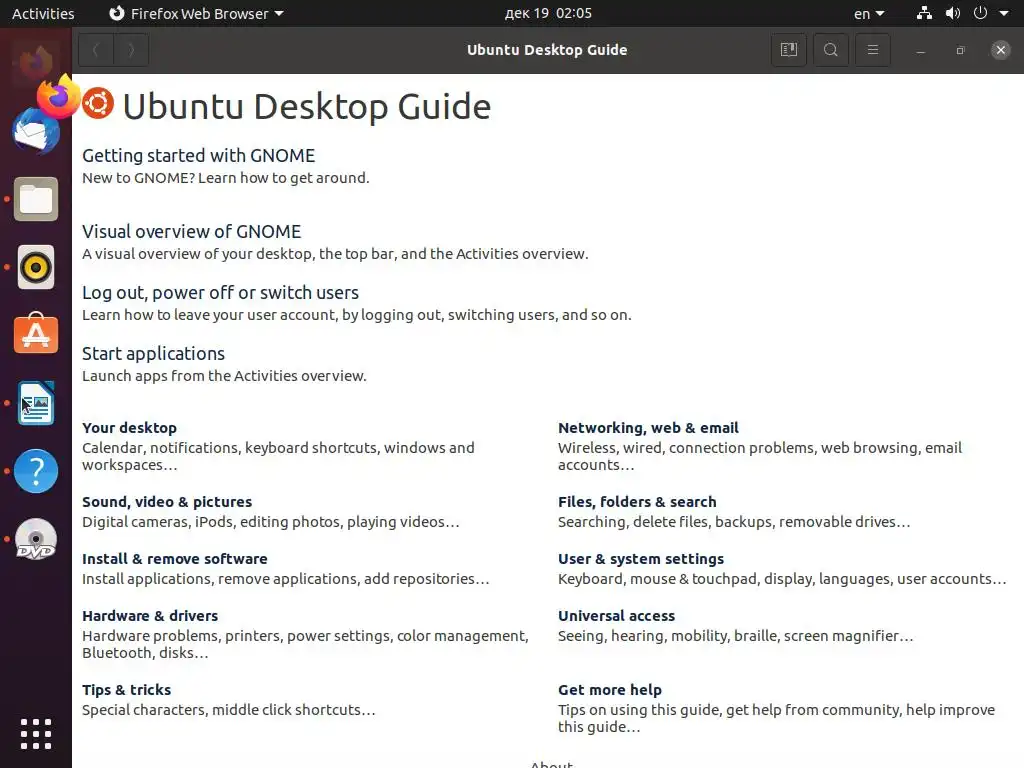Open Networking, web & email topic
The width and height of the screenshot is (1024, 768).
tap(648, 428)
